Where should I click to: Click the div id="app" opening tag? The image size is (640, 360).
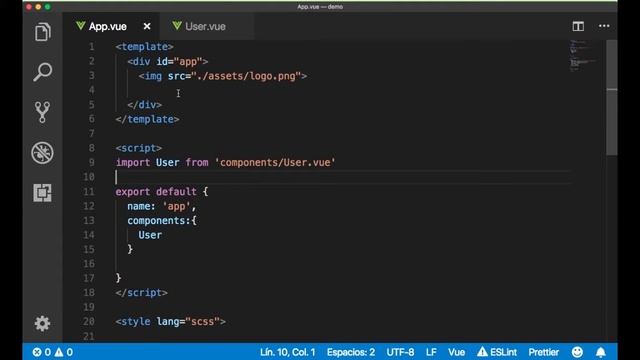click(168, 62)
